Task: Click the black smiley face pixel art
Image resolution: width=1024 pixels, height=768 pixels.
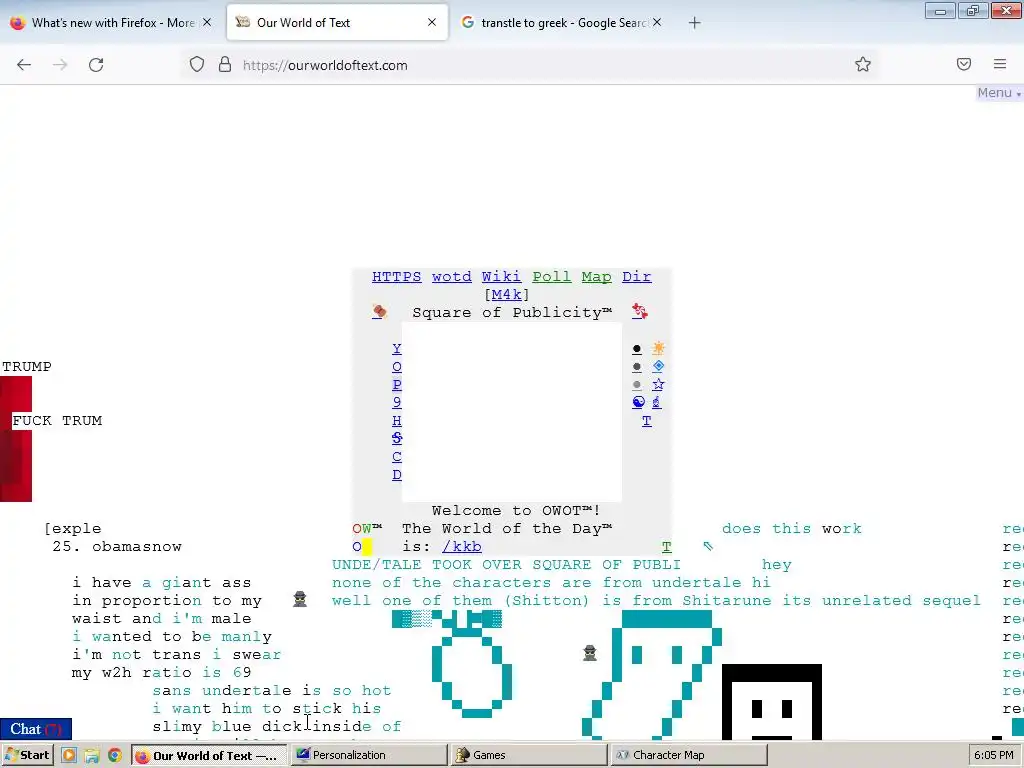Action: click(772, 702)
